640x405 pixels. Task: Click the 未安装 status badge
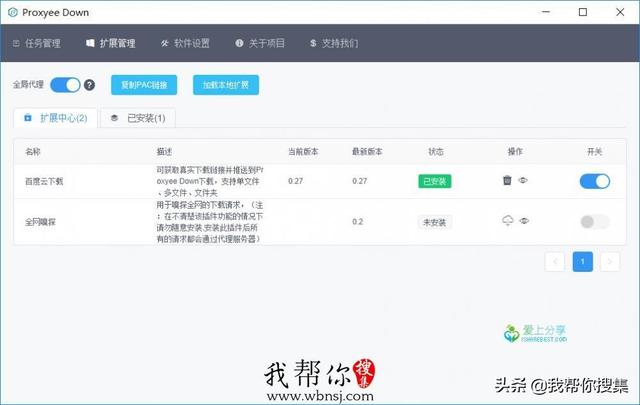(x=435, y=223)
